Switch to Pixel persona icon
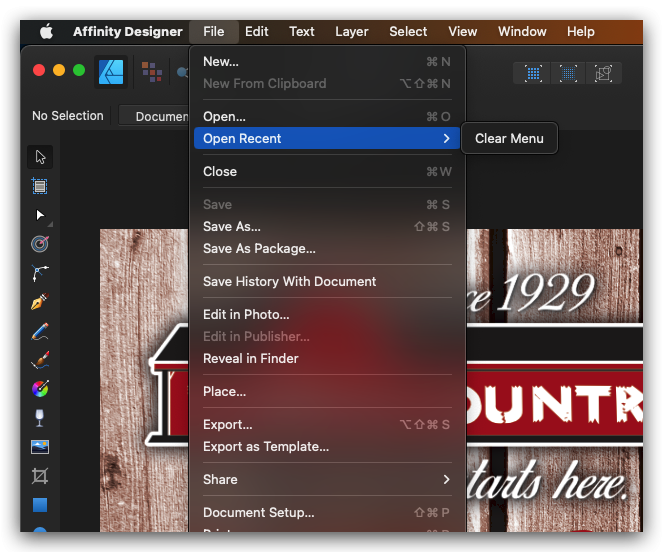The width and height of the screenshot is (663, 552). 152,72
